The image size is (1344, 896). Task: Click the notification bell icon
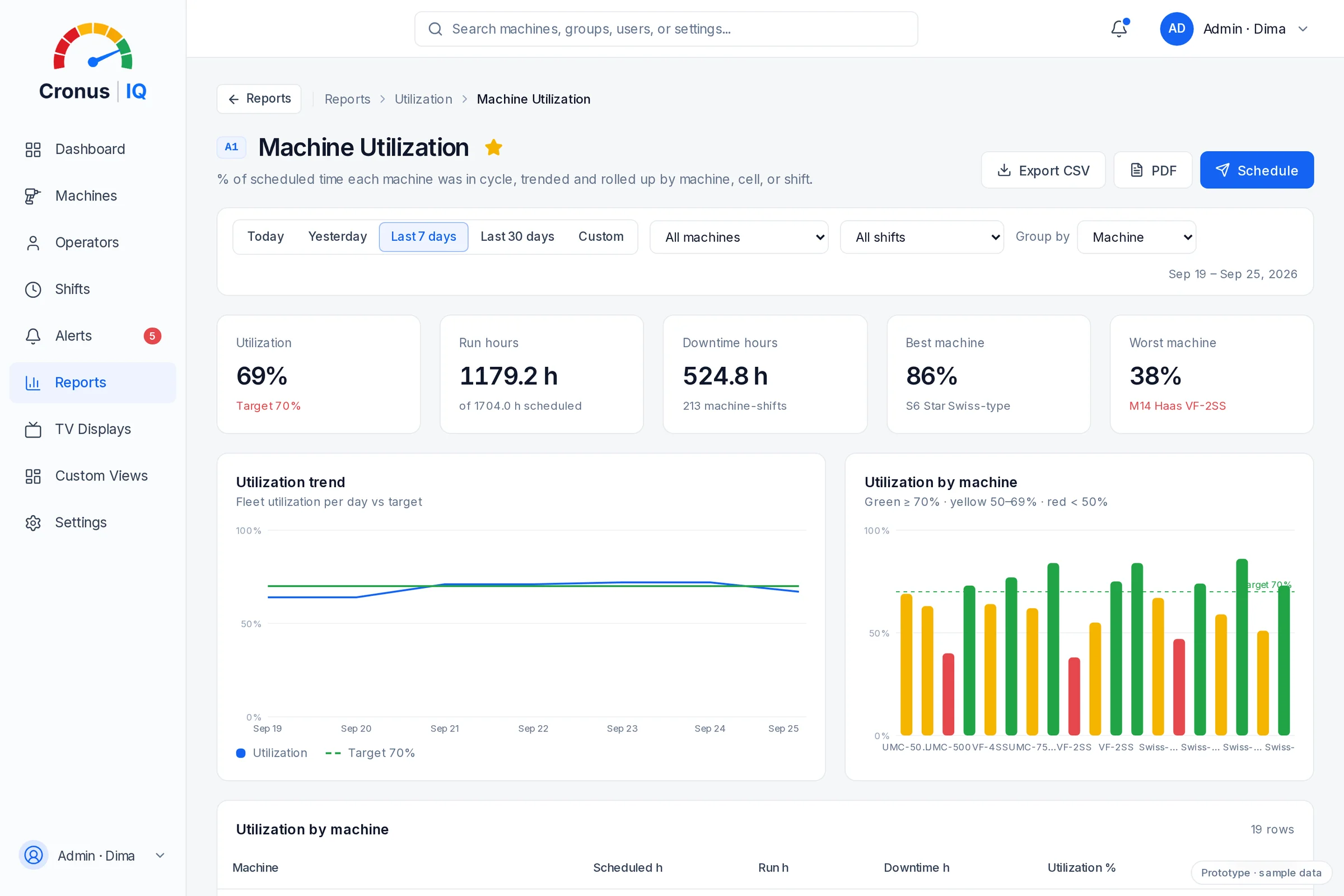click(1119, 29)
